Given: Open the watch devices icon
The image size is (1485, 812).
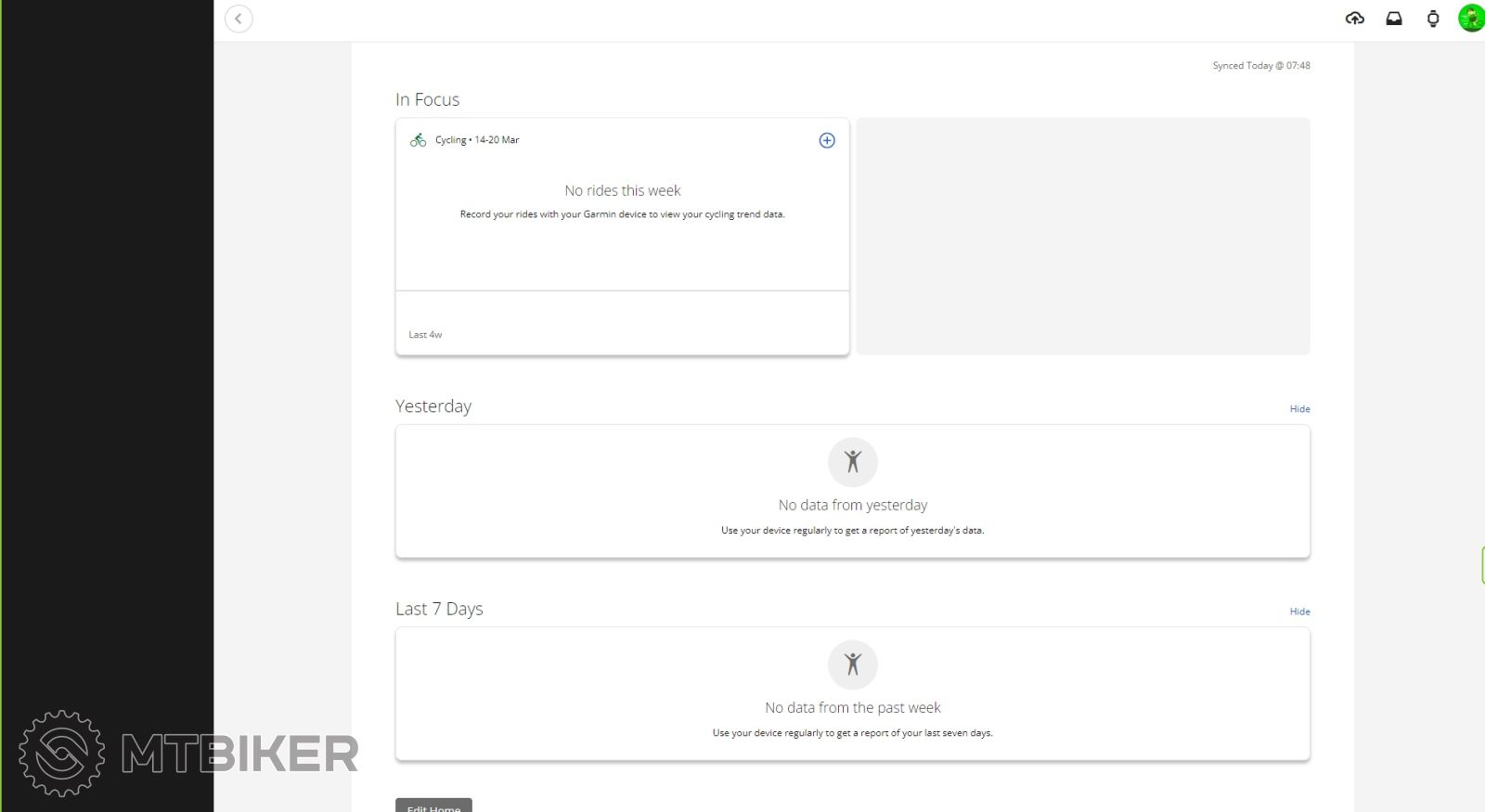Looking at the screenshot, I should click(1433, 19).
